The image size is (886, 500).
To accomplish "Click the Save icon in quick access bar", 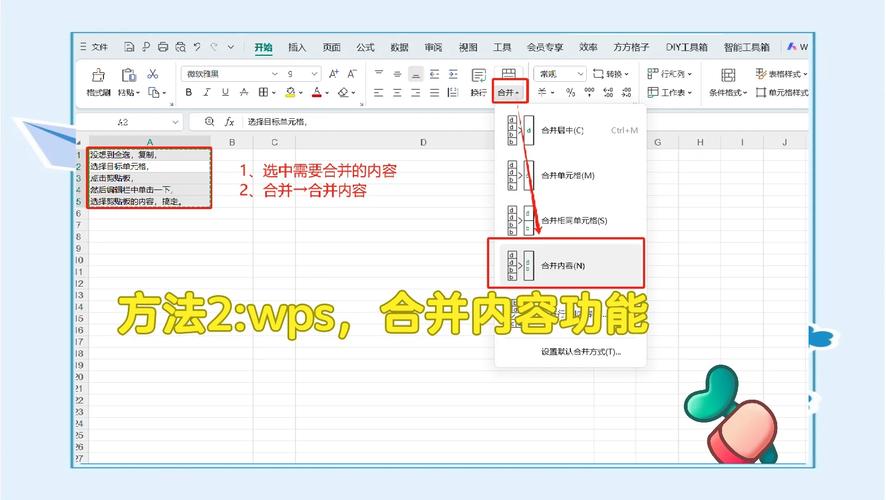I will (x=129, y=47).
